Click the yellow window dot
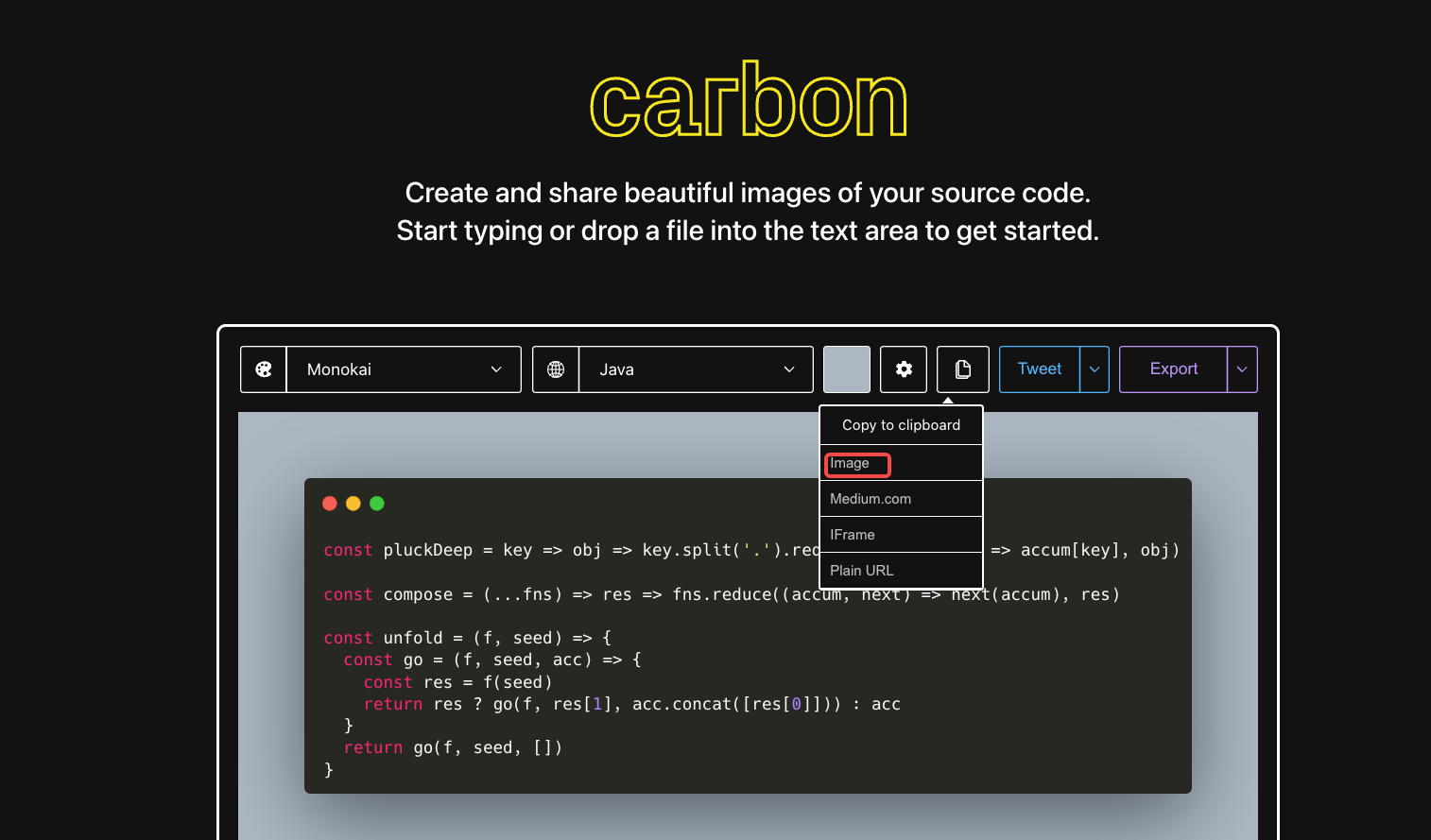This screenshot has height=840, width=1431. pos(353,504)
